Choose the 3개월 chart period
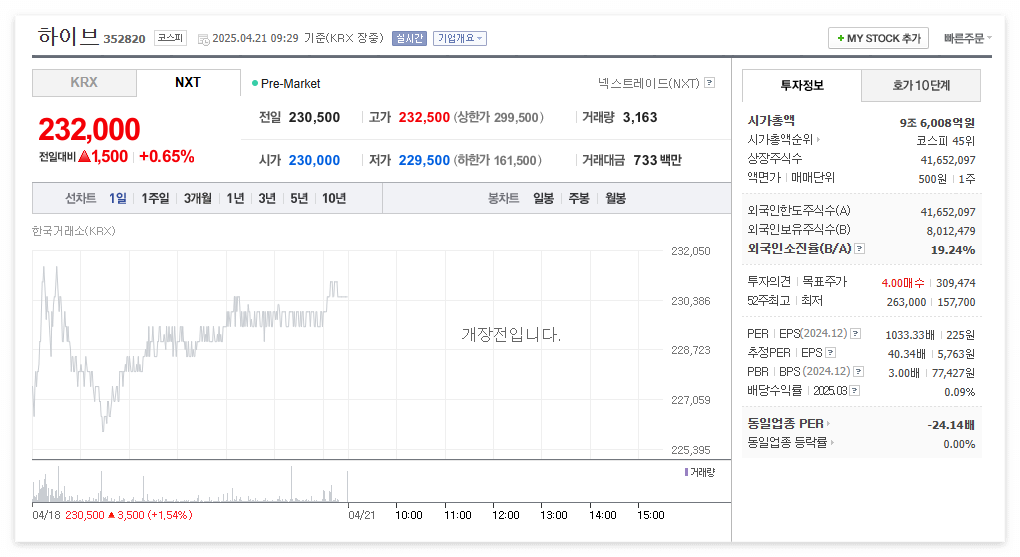The width and height of the screenshot is (1020, 557). (198, 198)
